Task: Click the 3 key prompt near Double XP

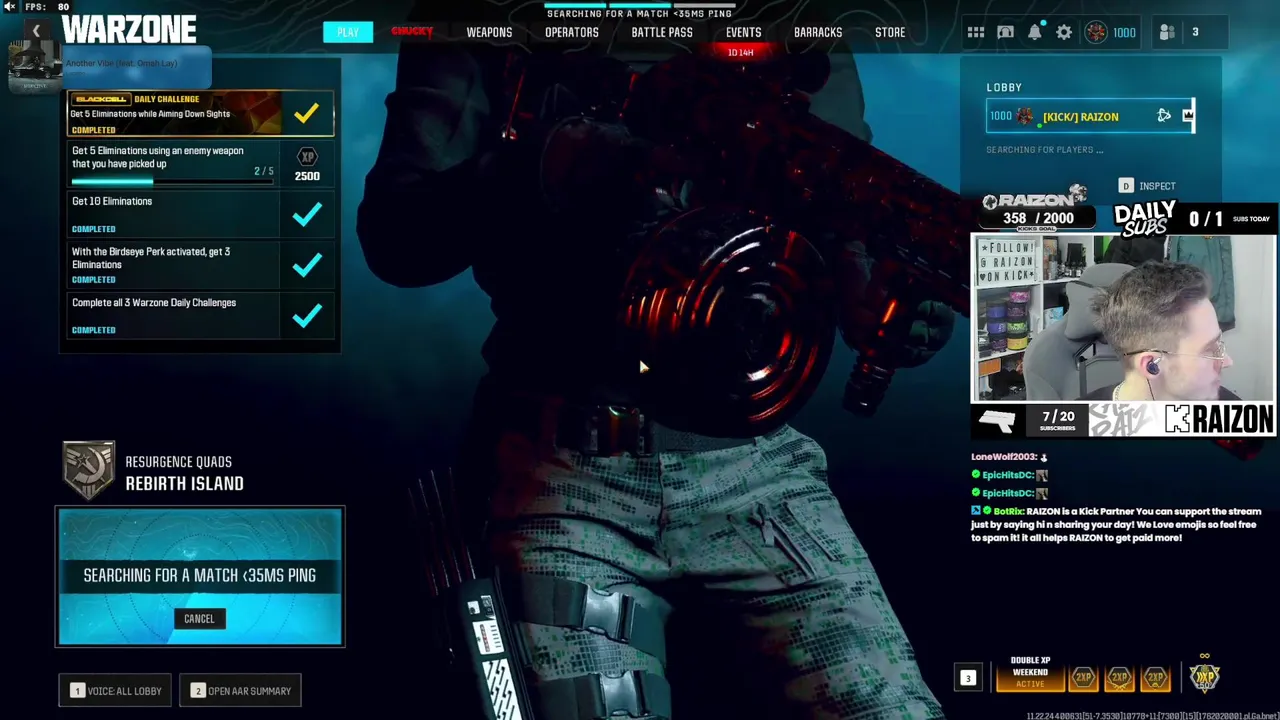Action: tap(967, 679)
